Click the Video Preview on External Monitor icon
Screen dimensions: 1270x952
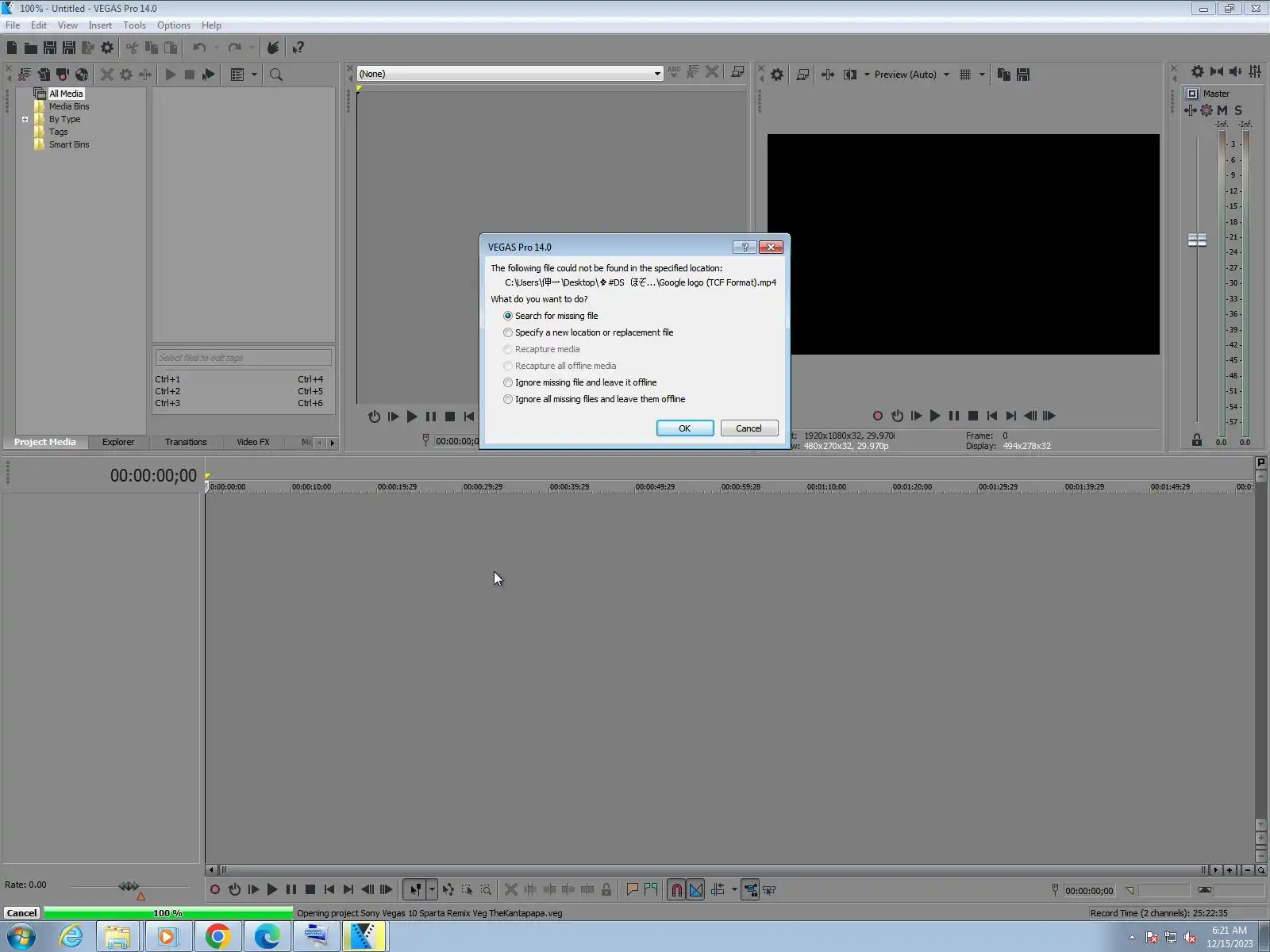tap(802, 75)
